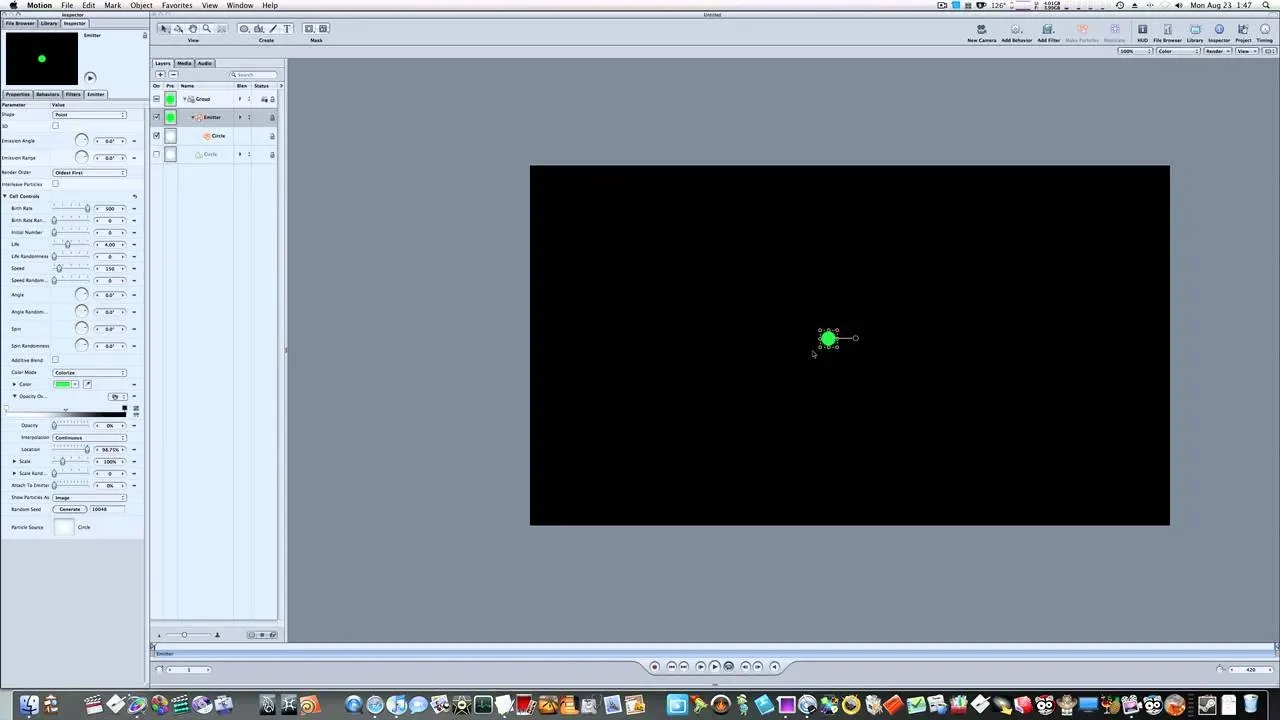Click the Add Behavior toolbar icon
The height and width of the screenshot is (720, 1280).
click(1016, 33)
